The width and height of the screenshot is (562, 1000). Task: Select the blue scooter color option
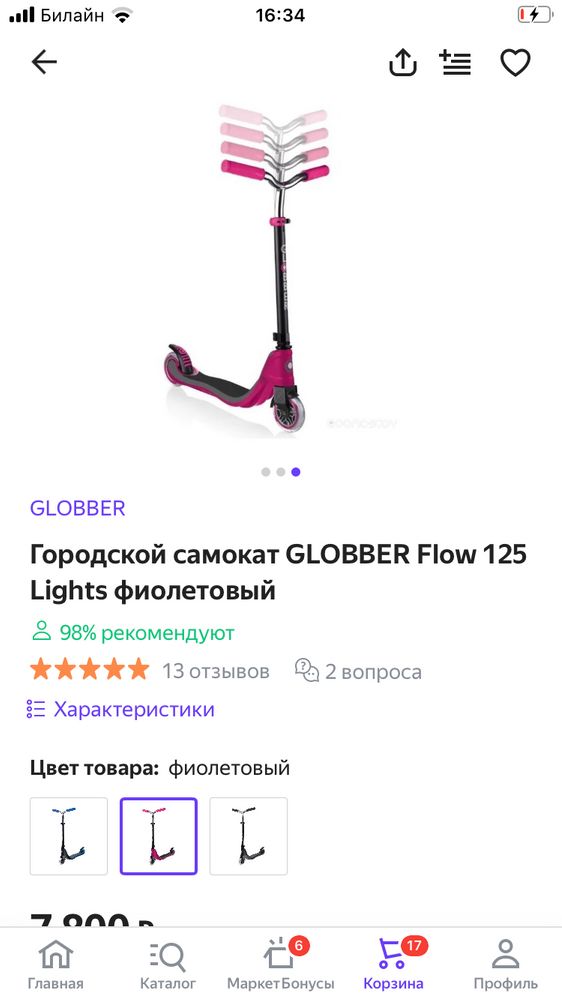coord(69,836)
